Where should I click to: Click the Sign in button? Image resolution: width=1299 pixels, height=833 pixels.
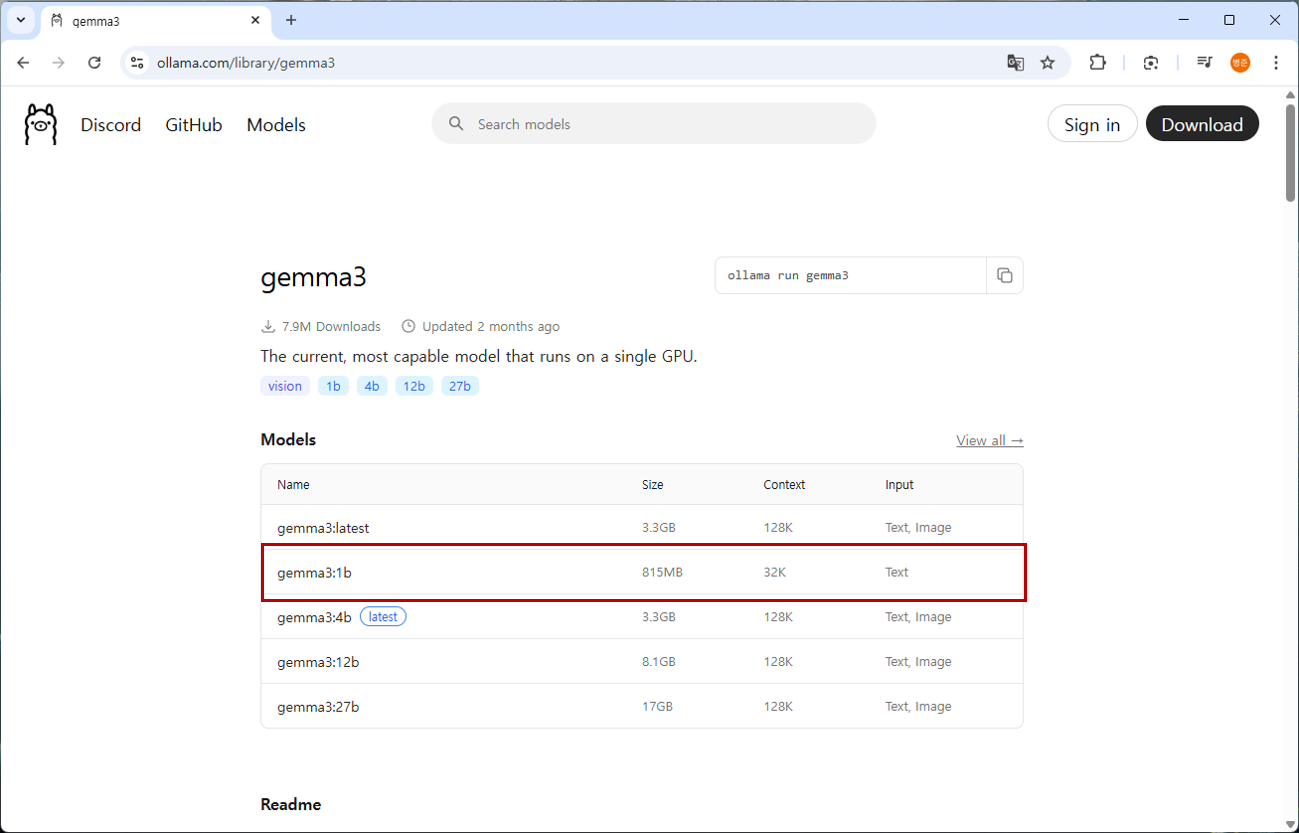tap(1092, 124)
